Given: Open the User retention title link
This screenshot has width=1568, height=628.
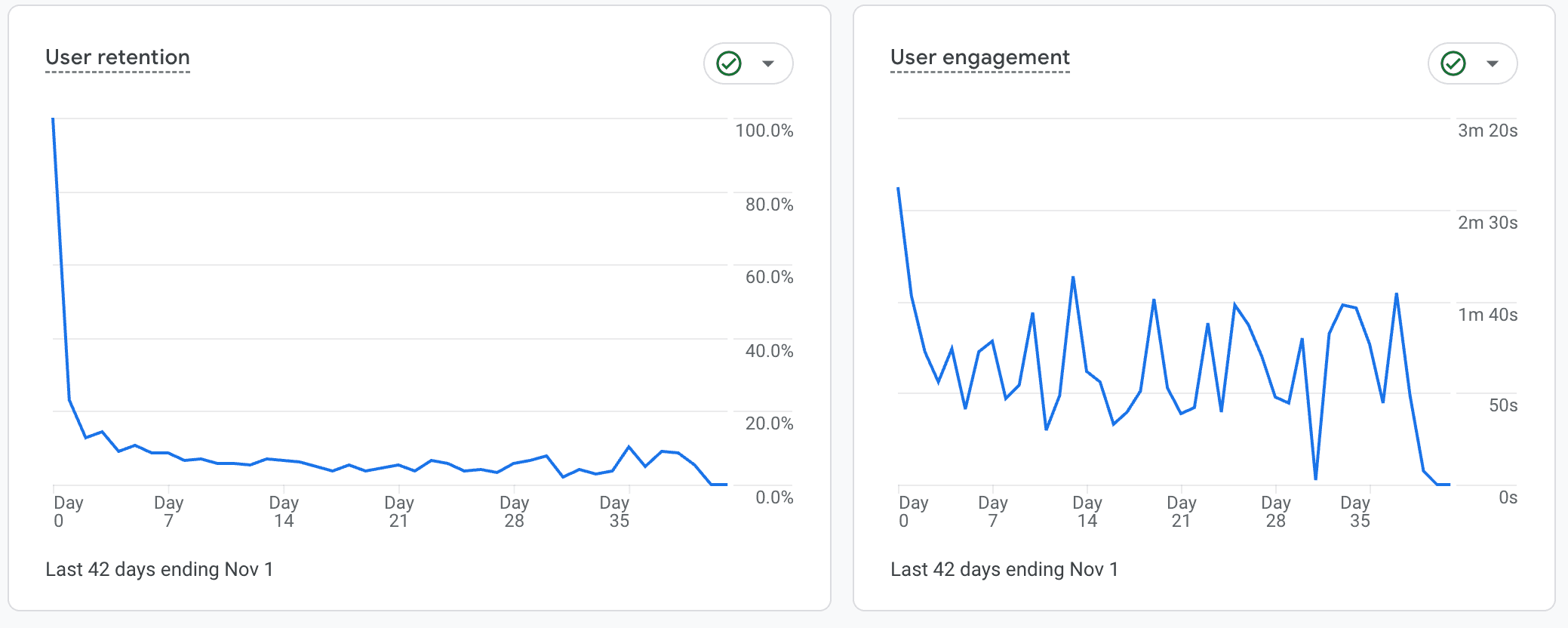Looking at the screenshot, I should [118, 57].
